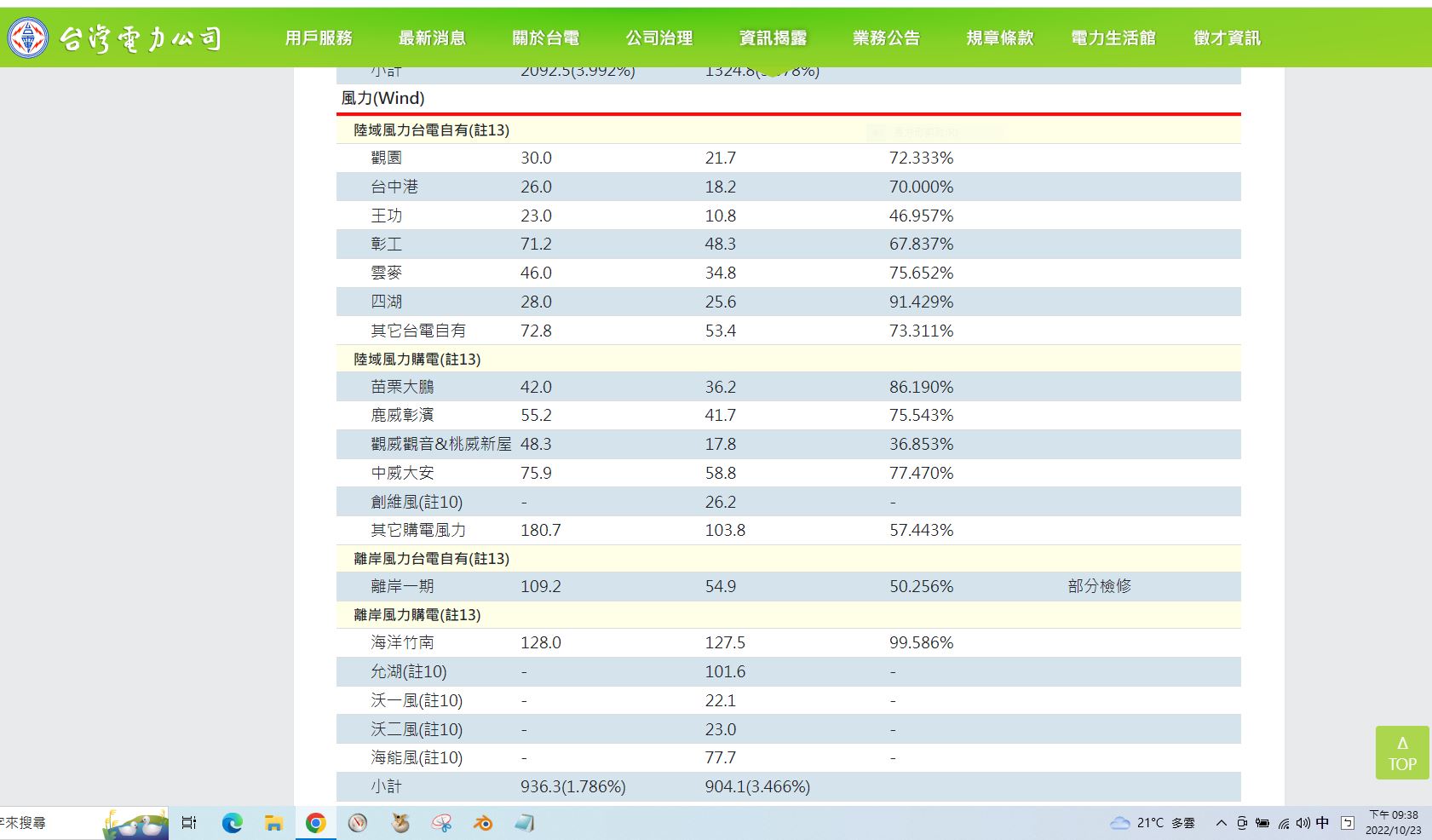Open the Blender icon on the taskbar
Screen dimensions: 1432x840
coord(483,823)
